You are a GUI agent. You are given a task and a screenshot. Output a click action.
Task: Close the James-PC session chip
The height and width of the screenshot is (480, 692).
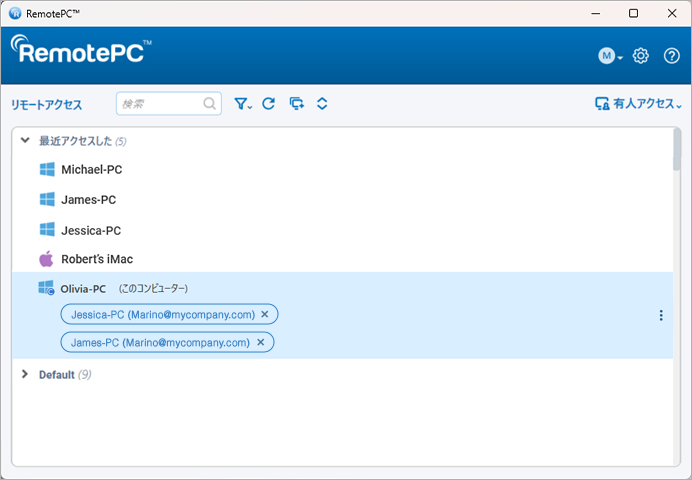click(261, 342)
